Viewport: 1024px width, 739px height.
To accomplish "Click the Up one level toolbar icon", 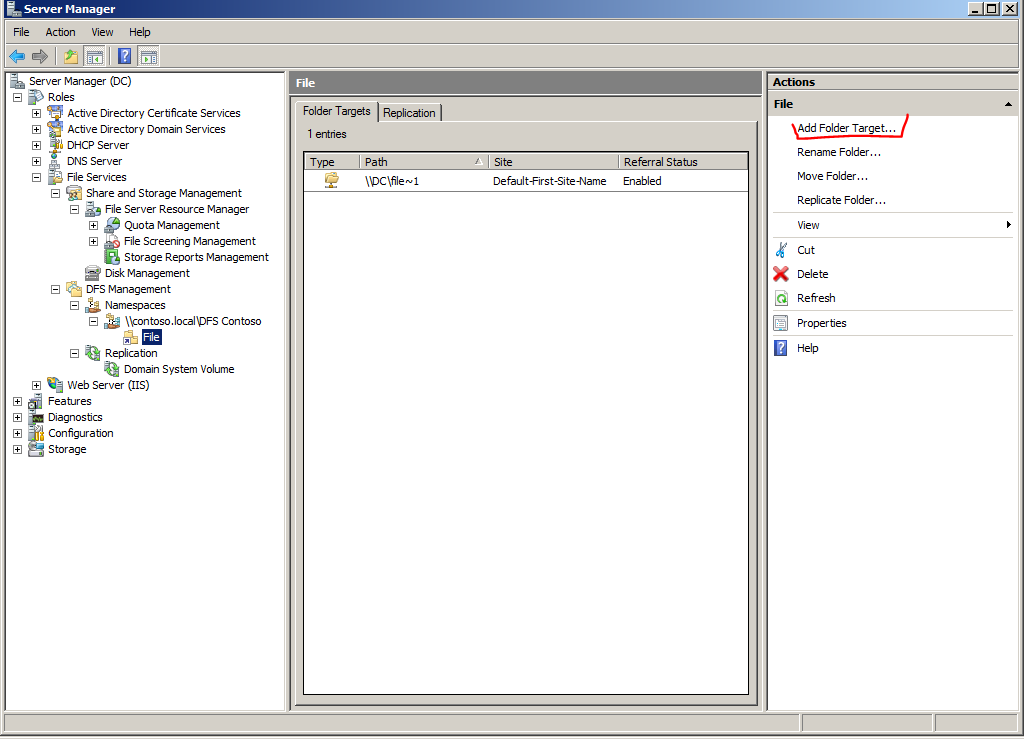I will click(x=71, y=57).
